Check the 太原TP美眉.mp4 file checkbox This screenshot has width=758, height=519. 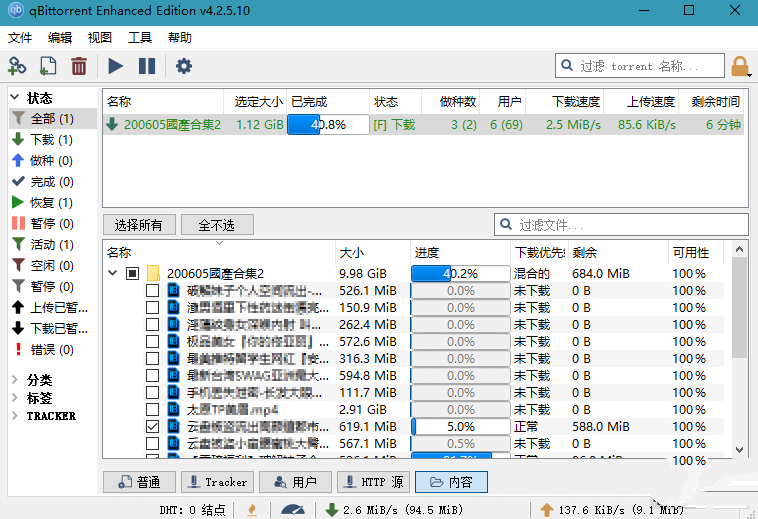(x=152, y=409)
